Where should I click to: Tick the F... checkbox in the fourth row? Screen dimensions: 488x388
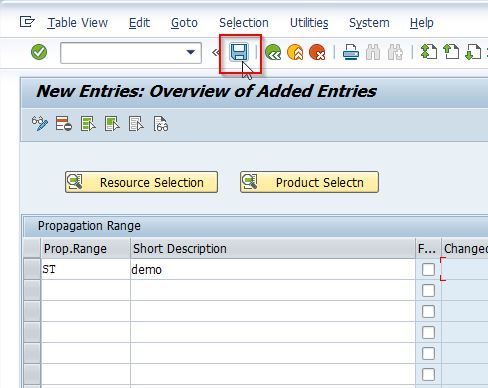428,332
